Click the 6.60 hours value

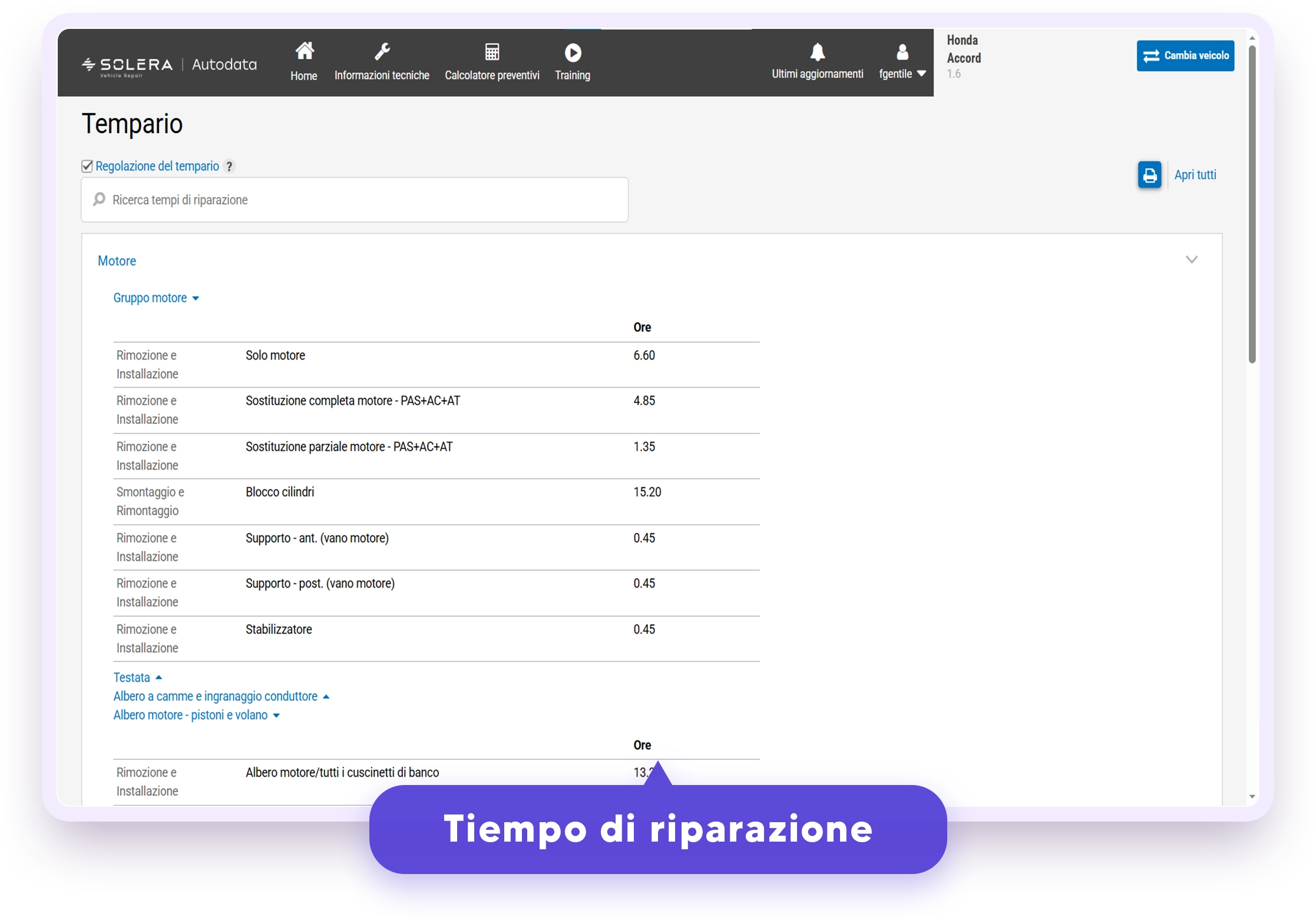[x=644, y=355]
